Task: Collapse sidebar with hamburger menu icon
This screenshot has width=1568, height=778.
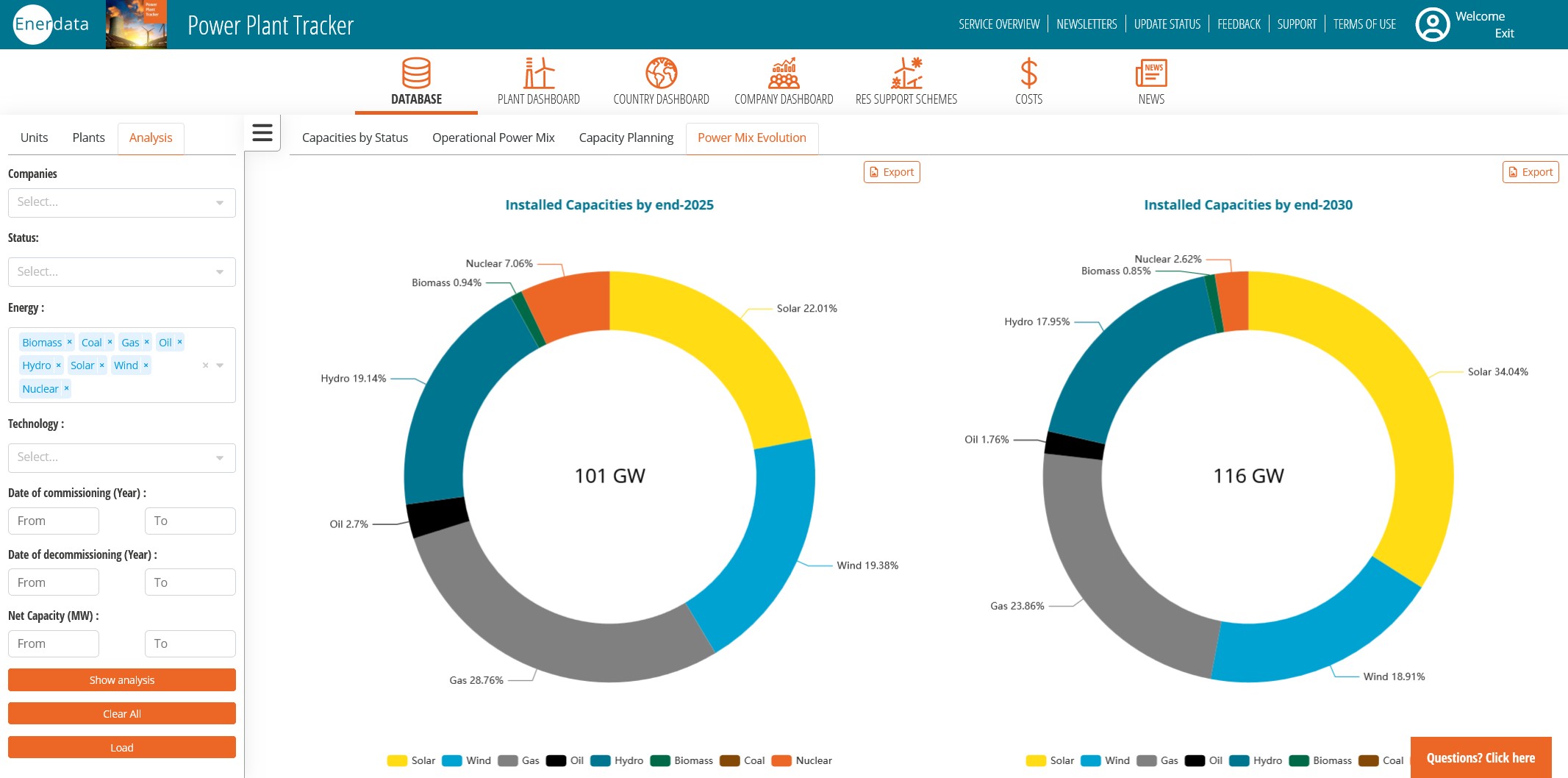Action: point(262,133)
